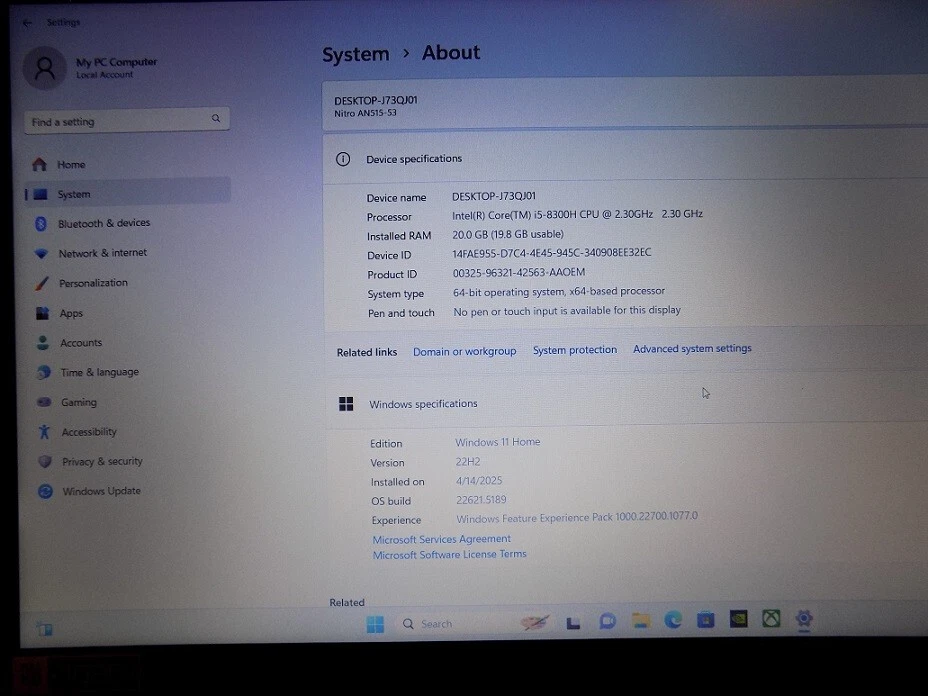This screenshot has height=696, width=928.
Task: Open the Gaming settings page
Action: click(78, 402)
